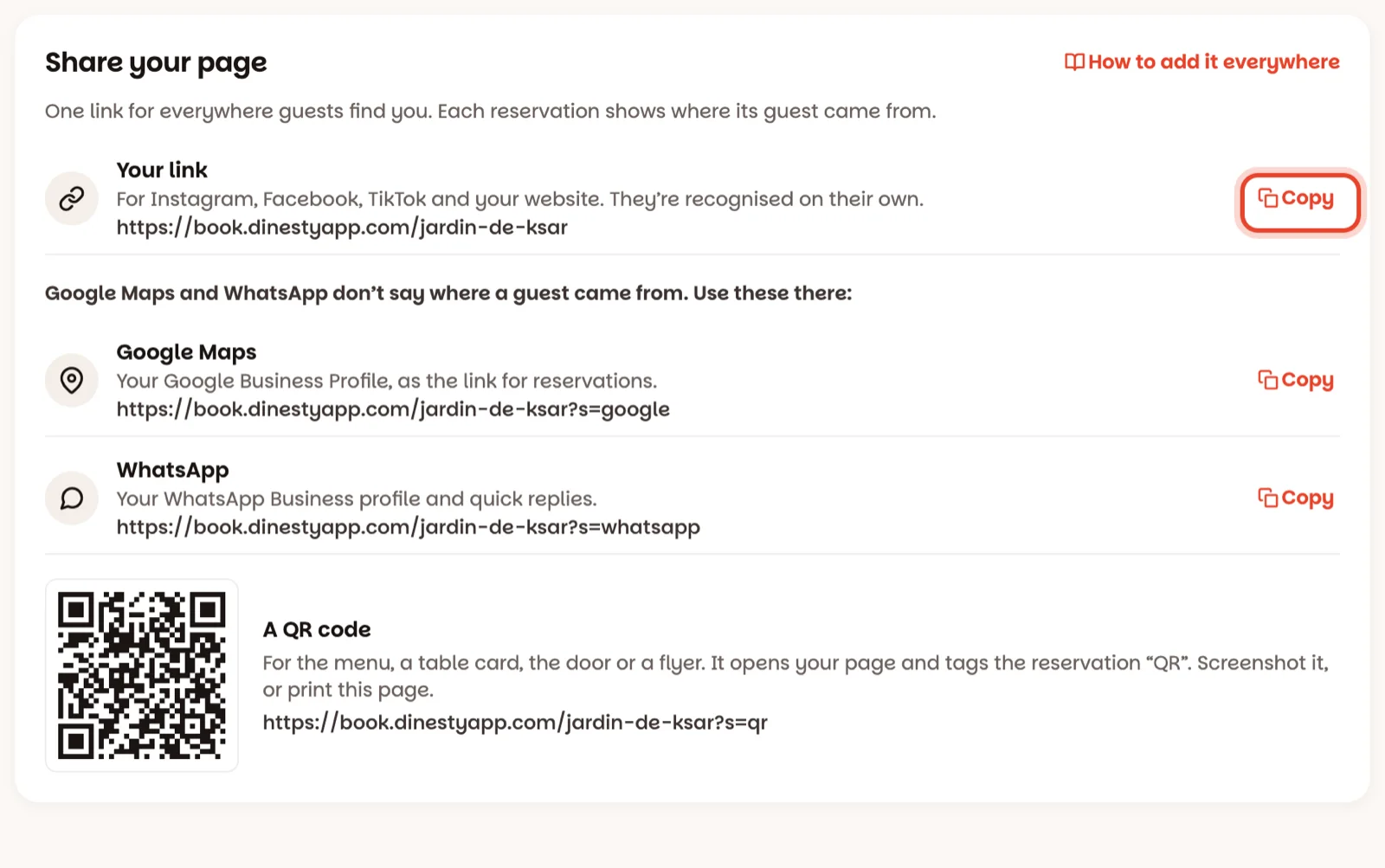Copy the Google Maps link
The height and width of the screenshot is (868, 1385).
tap(1296, 380)
